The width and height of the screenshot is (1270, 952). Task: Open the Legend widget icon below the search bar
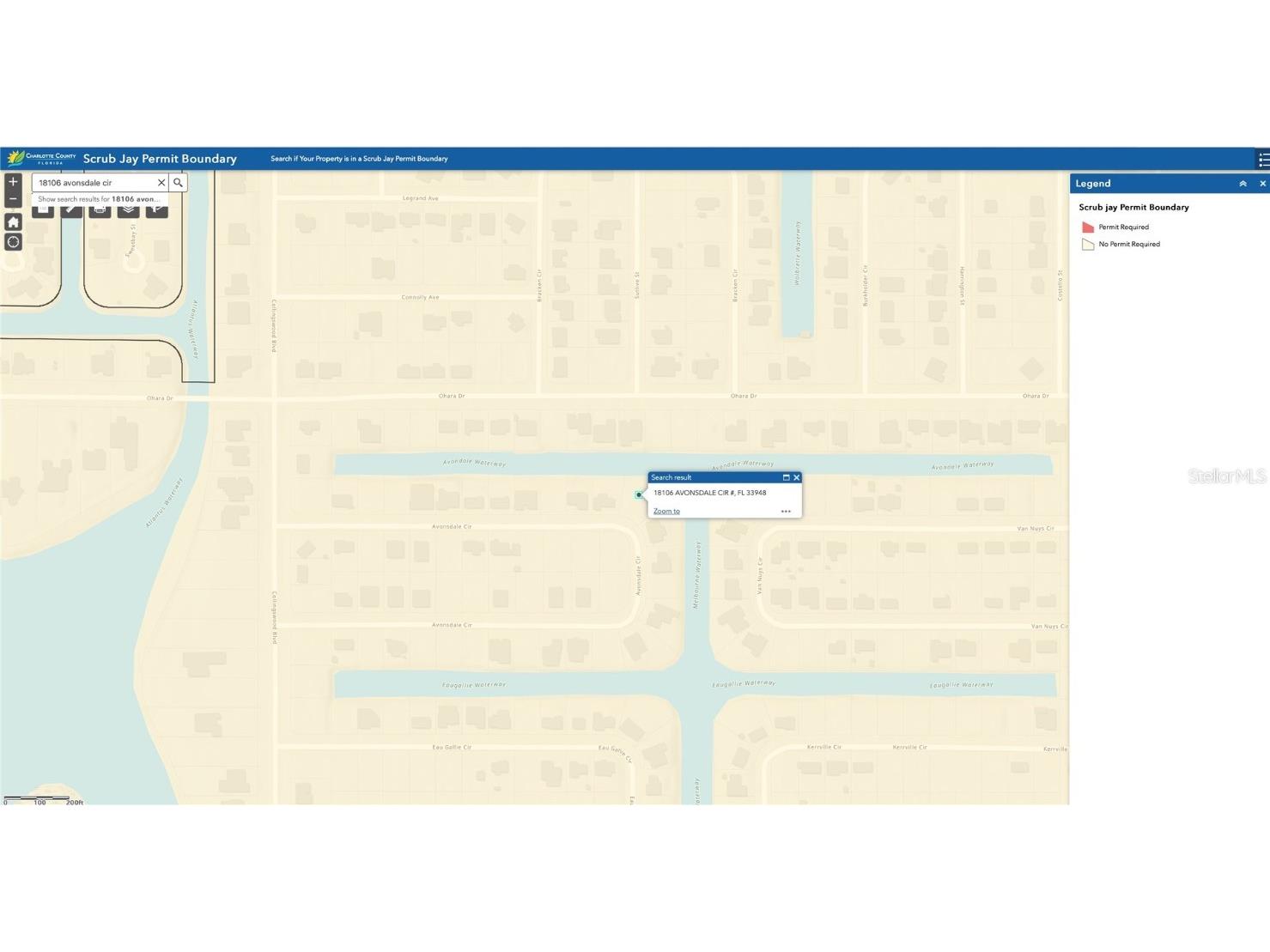click(x=43, y=210)
